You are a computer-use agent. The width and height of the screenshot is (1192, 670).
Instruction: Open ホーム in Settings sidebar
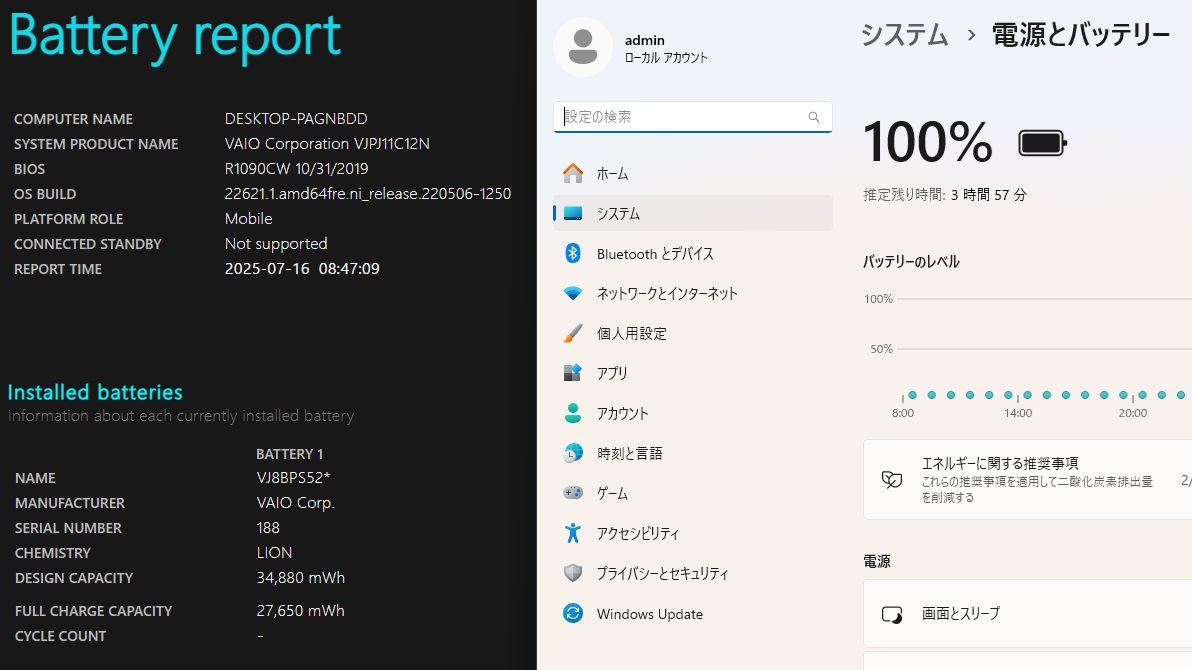point(693,173)
